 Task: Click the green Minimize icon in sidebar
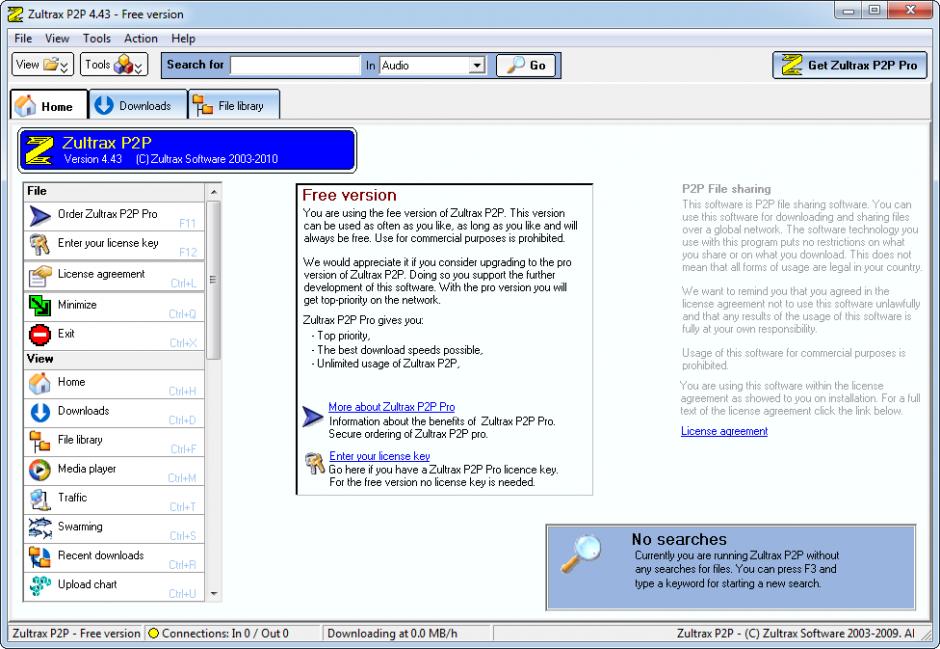click(40, 306)
